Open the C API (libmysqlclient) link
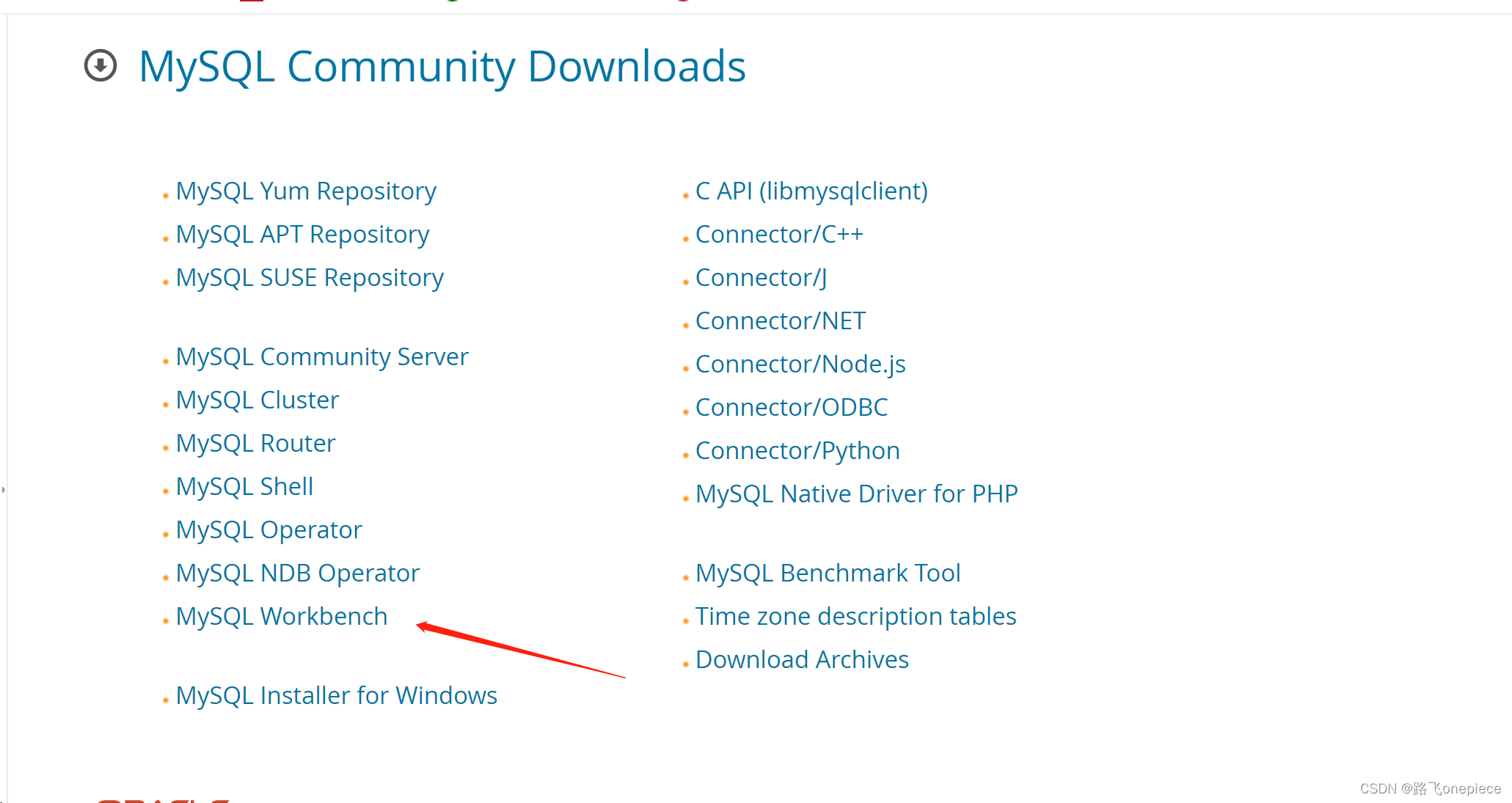Viewport: 1512px width, 803px height. (811, 191)
